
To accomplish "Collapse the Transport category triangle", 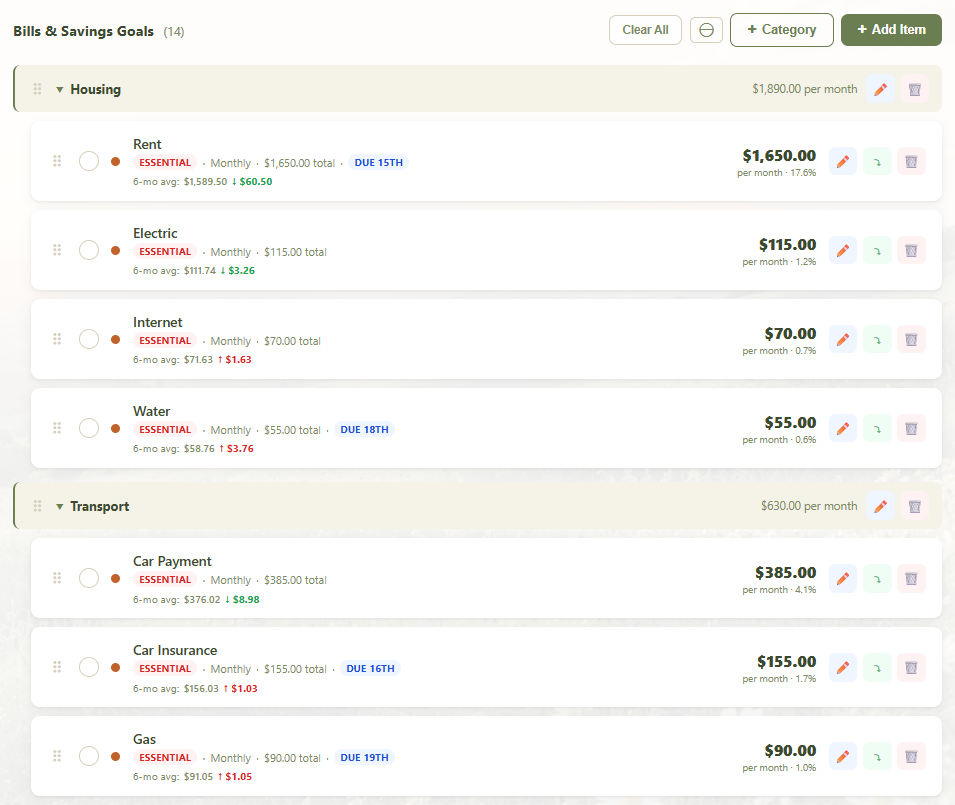I will 59,507.
